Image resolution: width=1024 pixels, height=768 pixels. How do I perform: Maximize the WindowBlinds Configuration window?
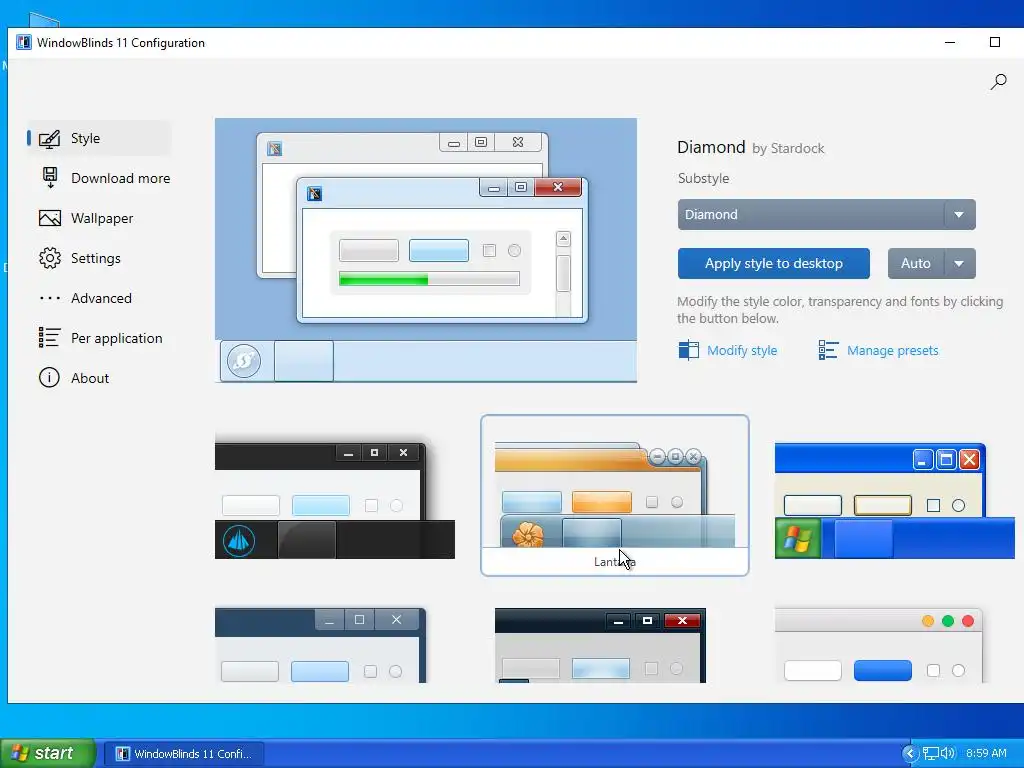[995, 42]
